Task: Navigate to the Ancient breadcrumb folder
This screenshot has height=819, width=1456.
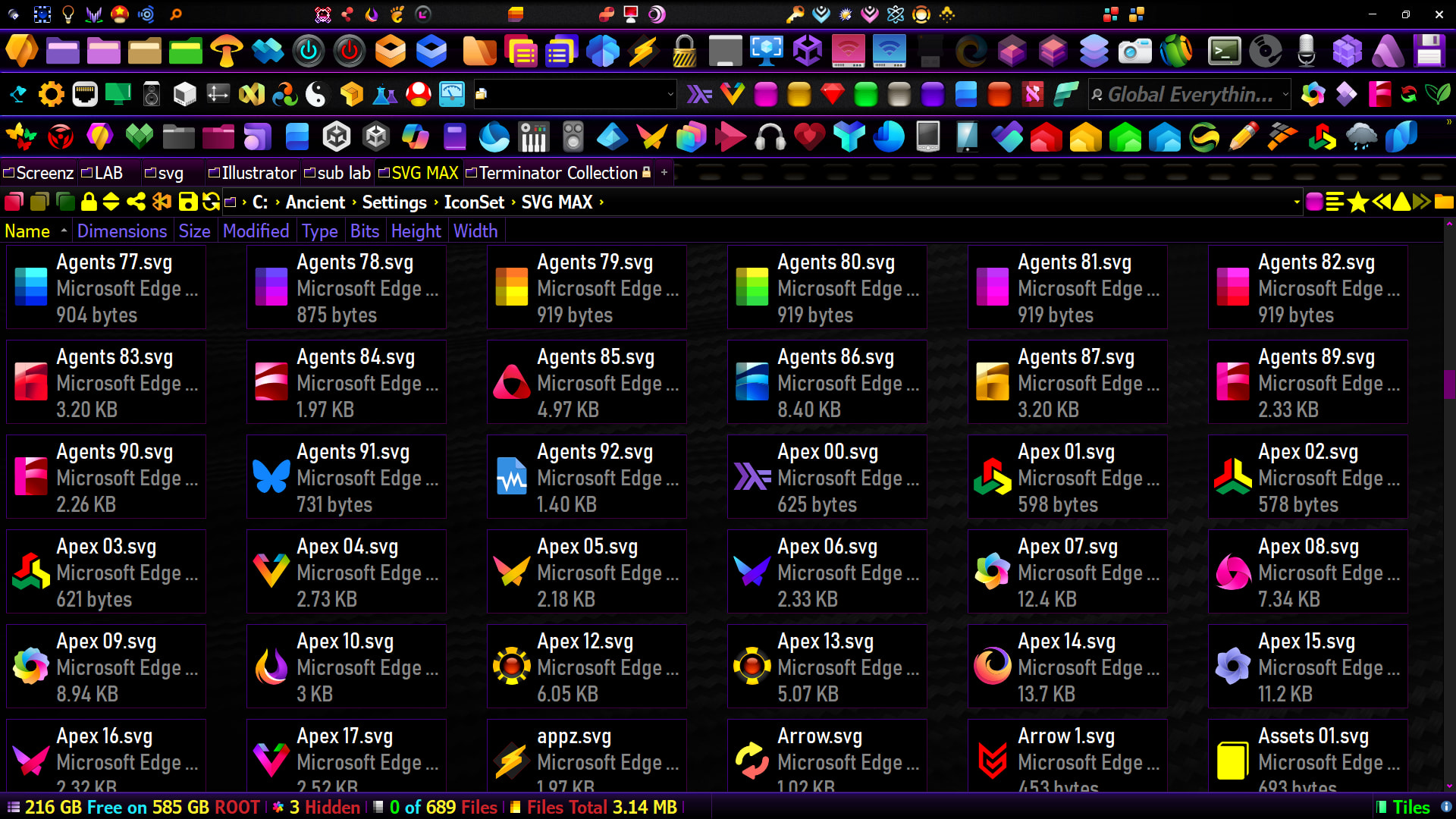Action: (x=315, y=202)
